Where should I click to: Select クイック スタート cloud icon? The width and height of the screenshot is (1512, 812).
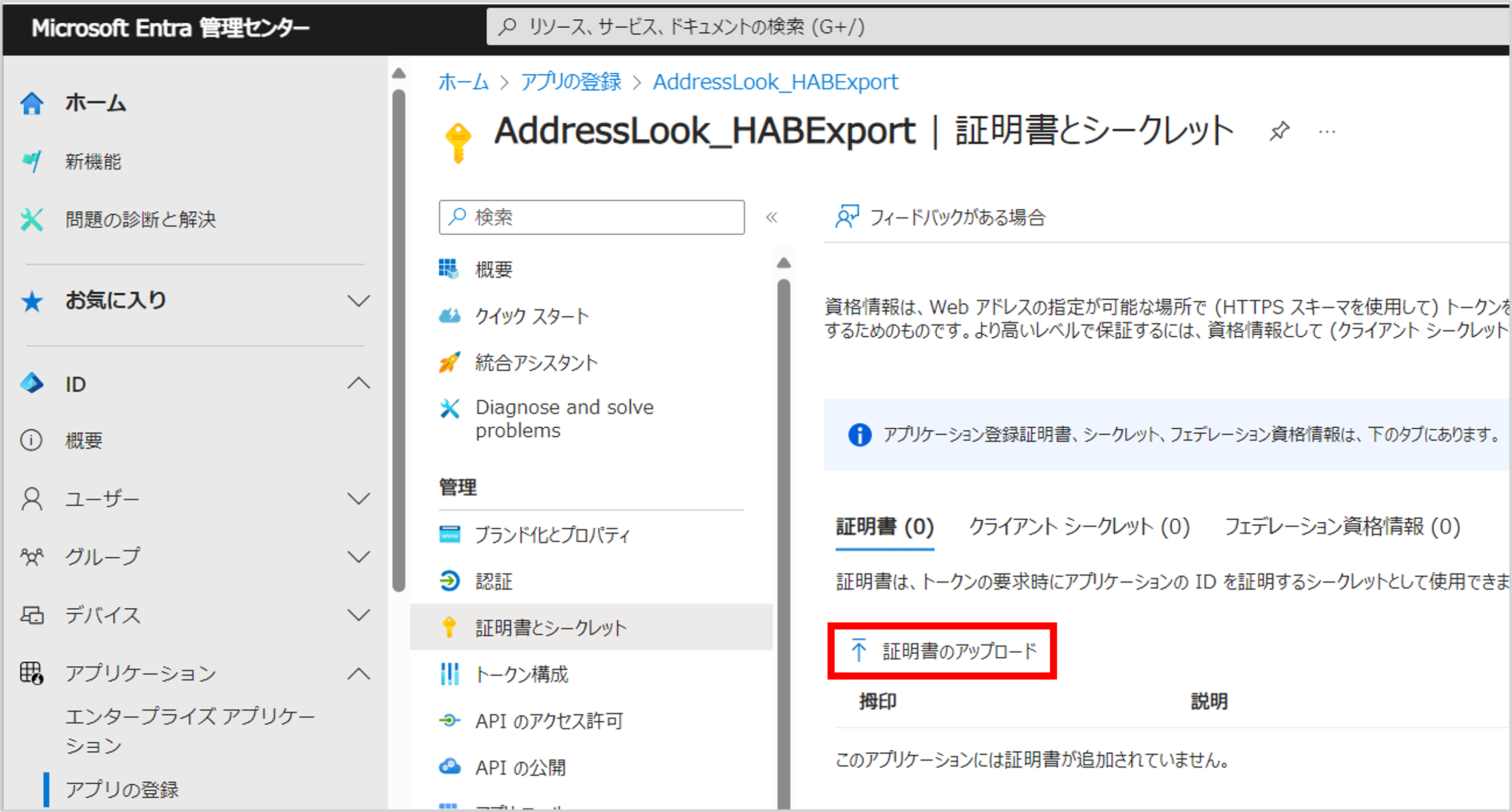tap(449, 315)
